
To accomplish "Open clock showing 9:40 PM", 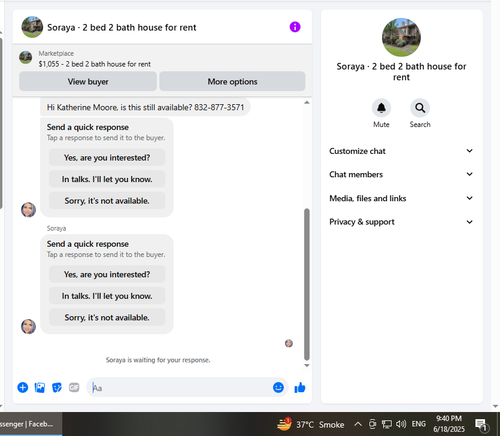I will 449,424.
